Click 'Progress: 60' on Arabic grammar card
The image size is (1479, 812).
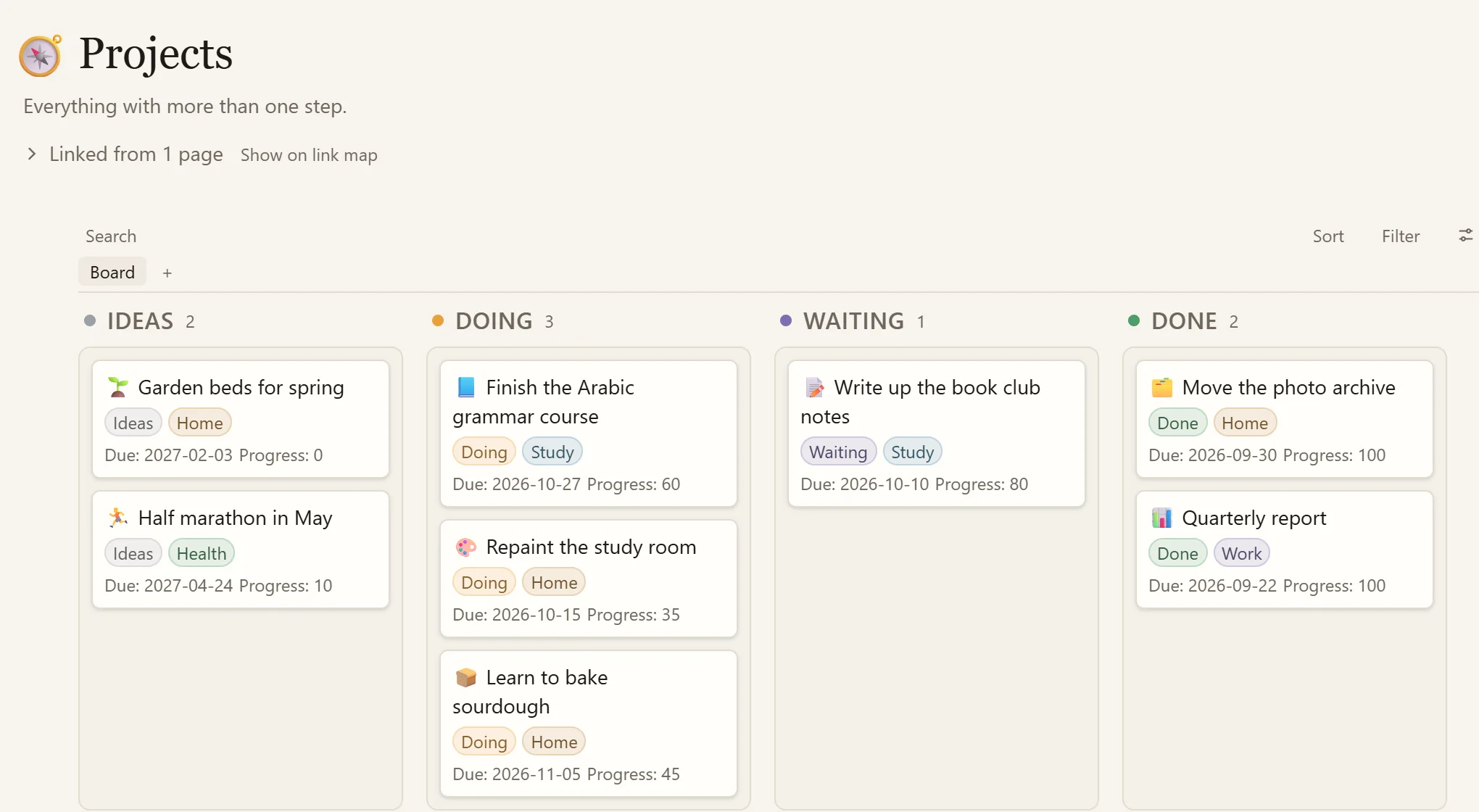tap(634, 484)
